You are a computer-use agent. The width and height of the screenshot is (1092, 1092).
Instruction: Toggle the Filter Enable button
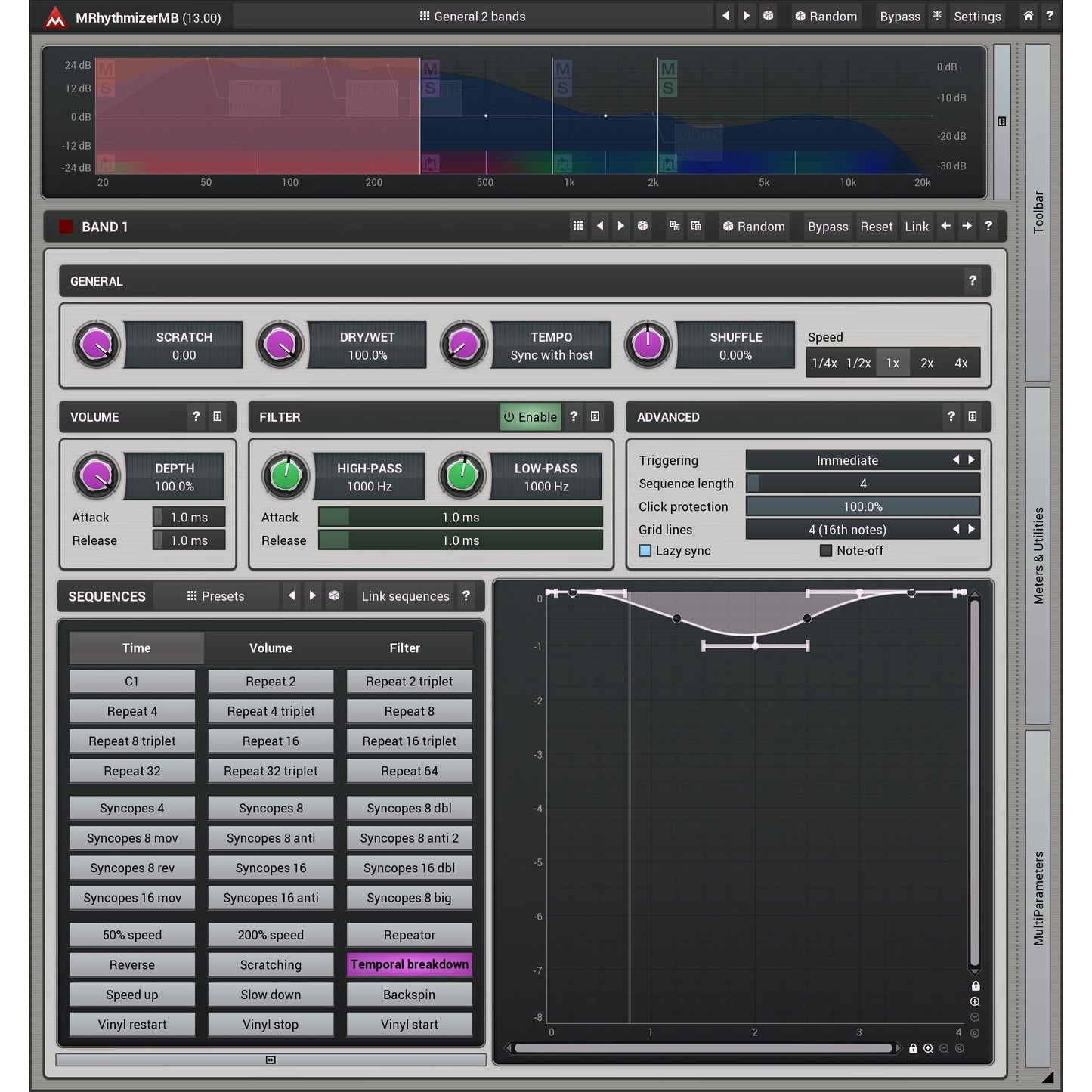pyautogui.click(x=531, y=417)
